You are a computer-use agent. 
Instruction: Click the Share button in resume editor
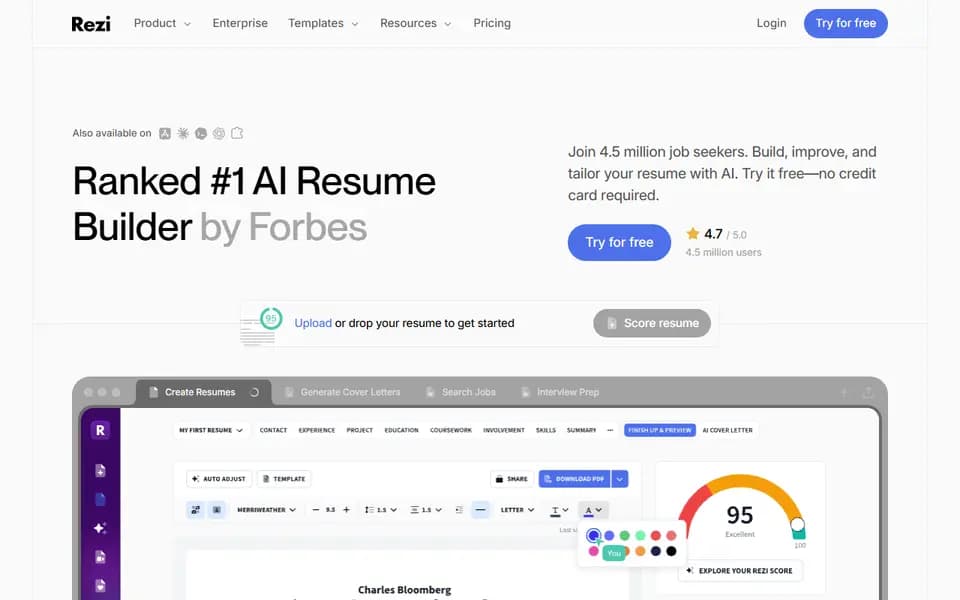pyautogui.click(x=512, y=479)
